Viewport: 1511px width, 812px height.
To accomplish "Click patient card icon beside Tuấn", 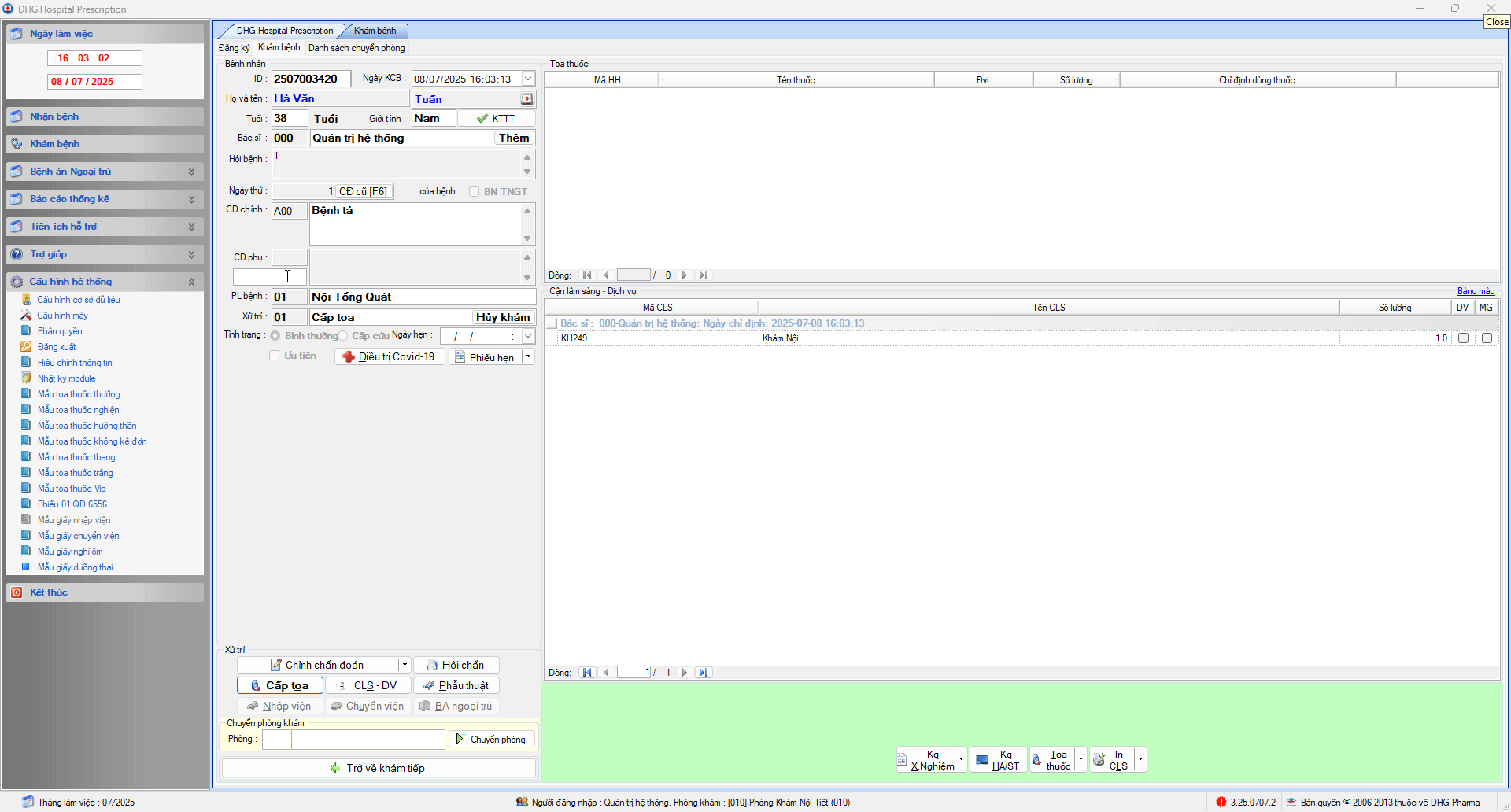I will tap(527, 99).
